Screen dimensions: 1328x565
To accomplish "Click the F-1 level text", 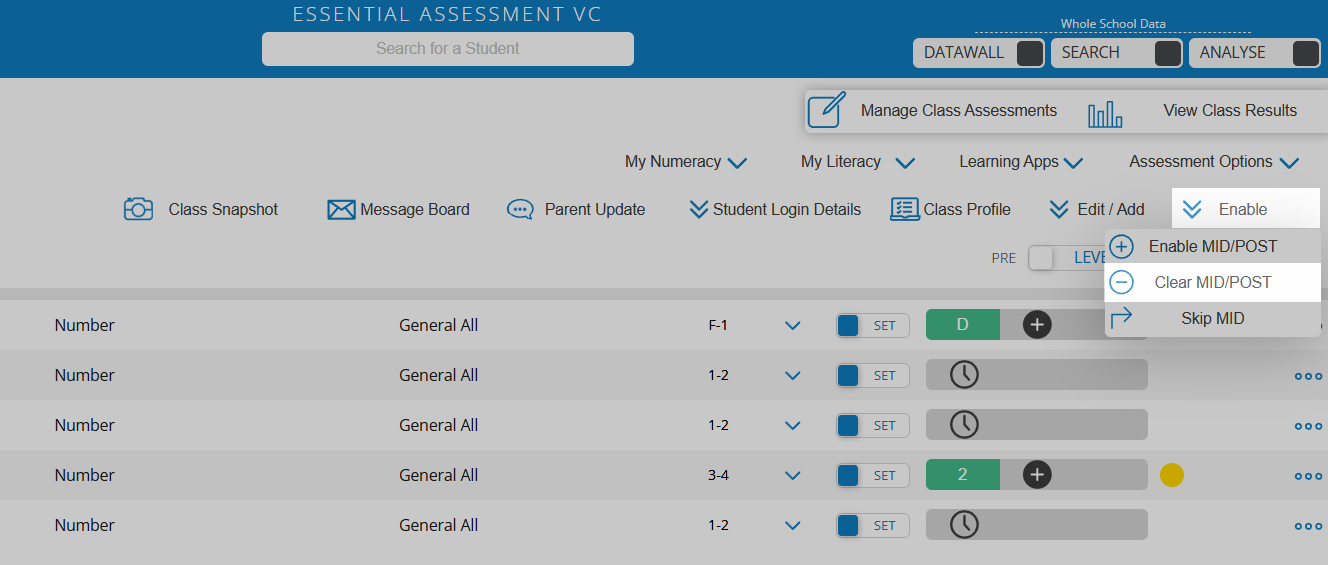I will pyautogui.click(x=717, y=325).
